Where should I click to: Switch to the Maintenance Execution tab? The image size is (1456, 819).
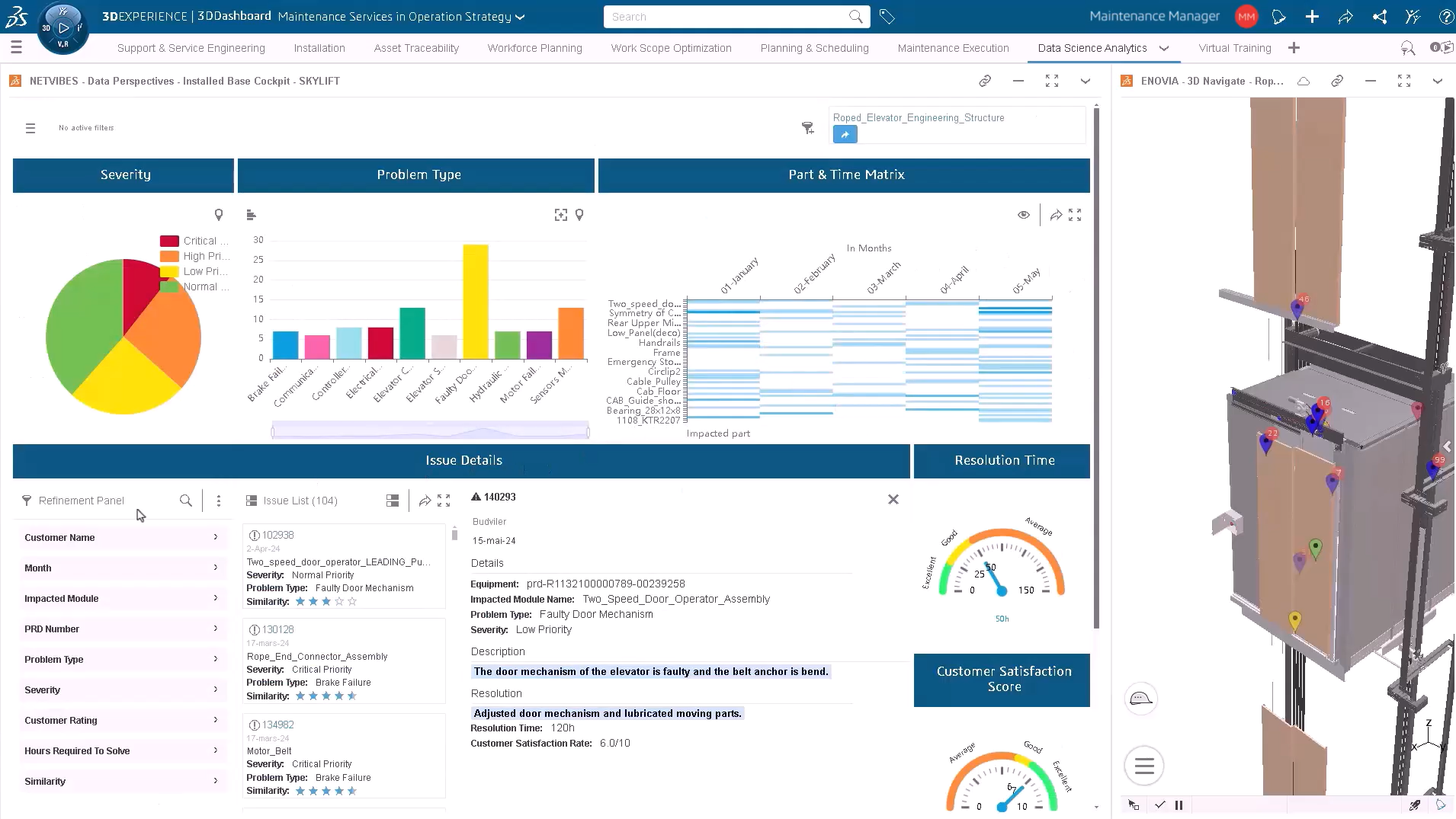tap(953, 48)
